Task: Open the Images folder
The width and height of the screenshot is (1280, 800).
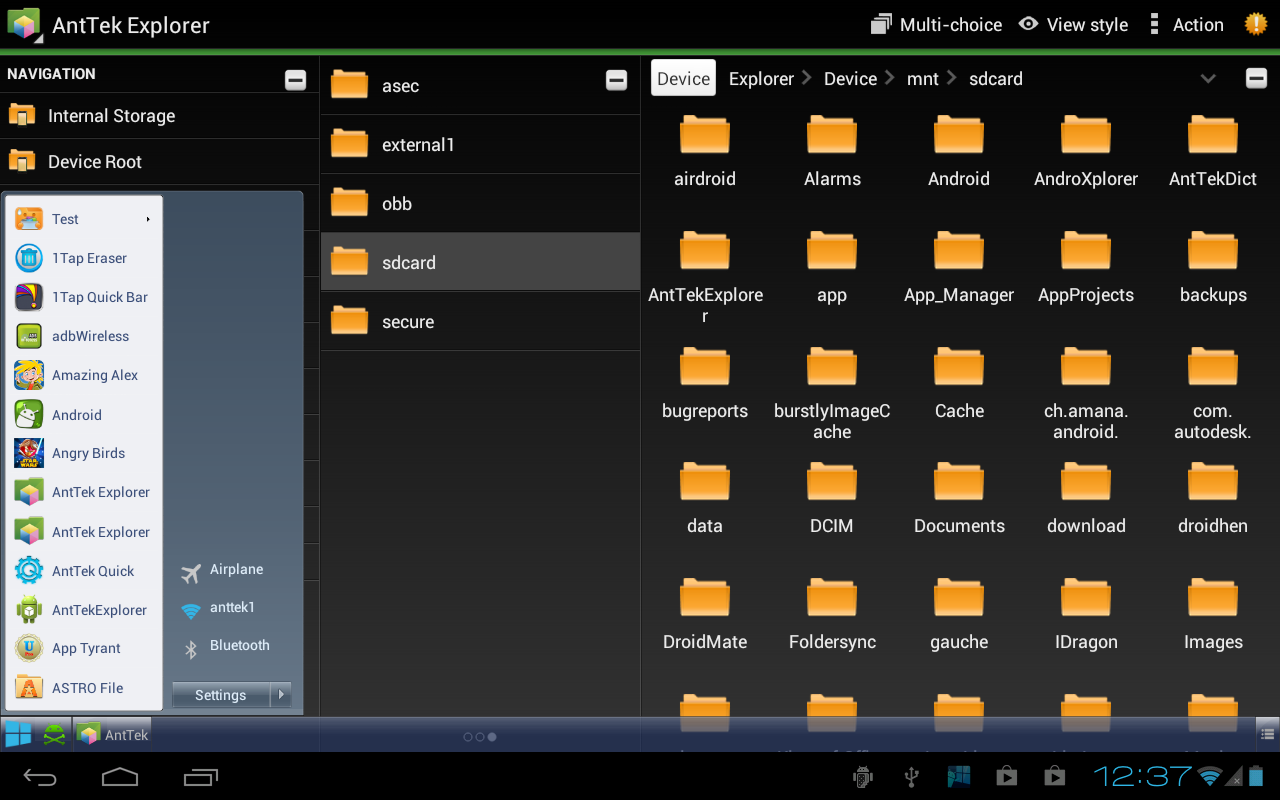Action: pos(1213,613)
